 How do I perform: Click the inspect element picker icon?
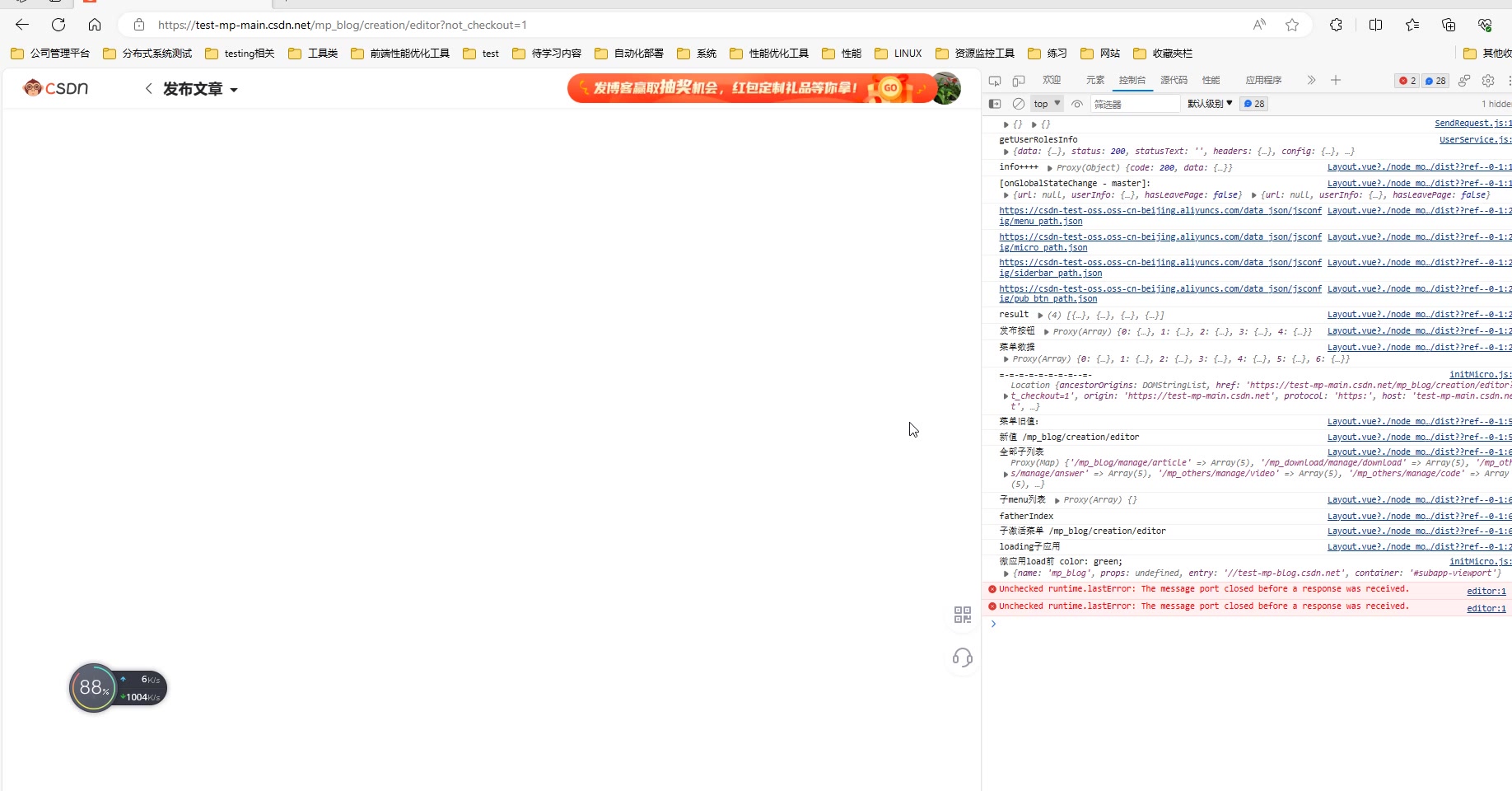click(x=995, y=81)
